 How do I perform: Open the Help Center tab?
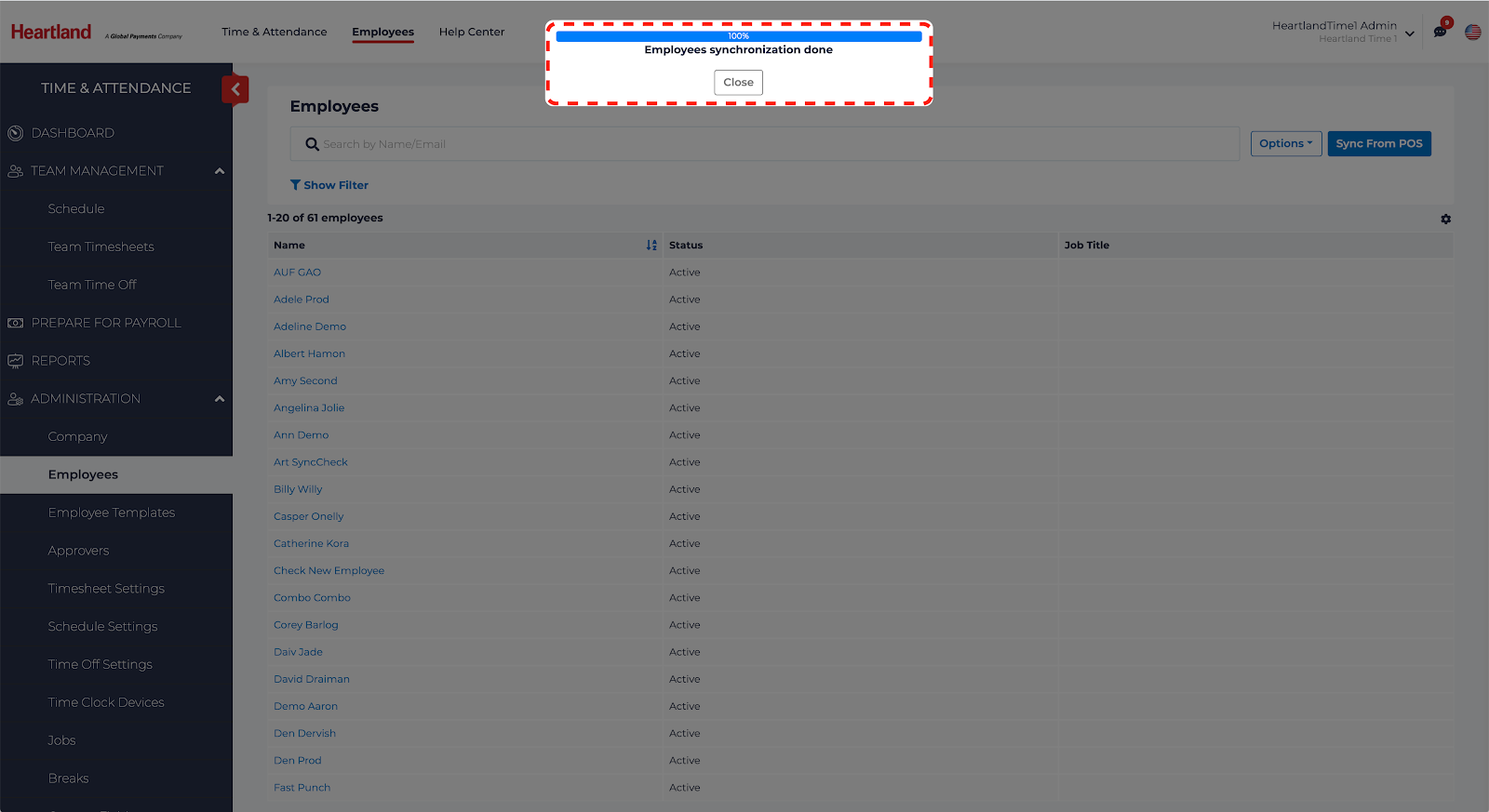click(x=471, y=32)
